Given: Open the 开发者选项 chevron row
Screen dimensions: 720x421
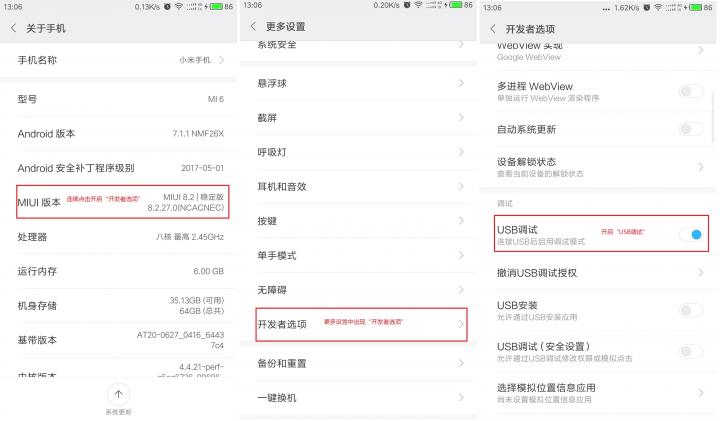Looking at the screenshot, I should 361,325.
